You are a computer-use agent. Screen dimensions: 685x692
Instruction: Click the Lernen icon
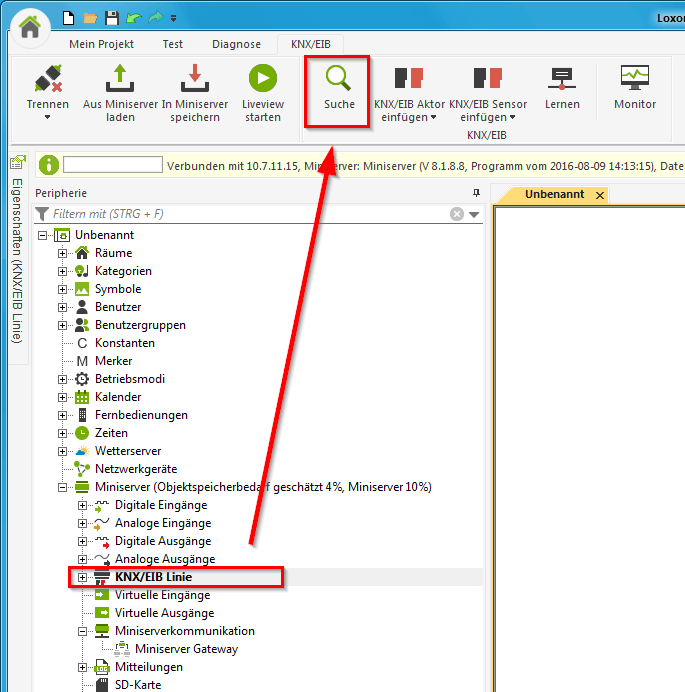pos(562,79)
